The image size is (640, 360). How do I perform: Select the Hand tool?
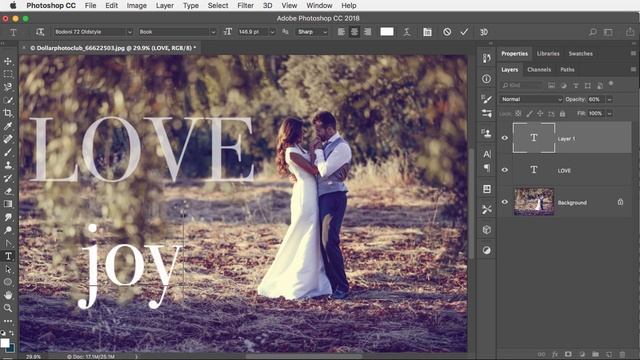(8, 295)
